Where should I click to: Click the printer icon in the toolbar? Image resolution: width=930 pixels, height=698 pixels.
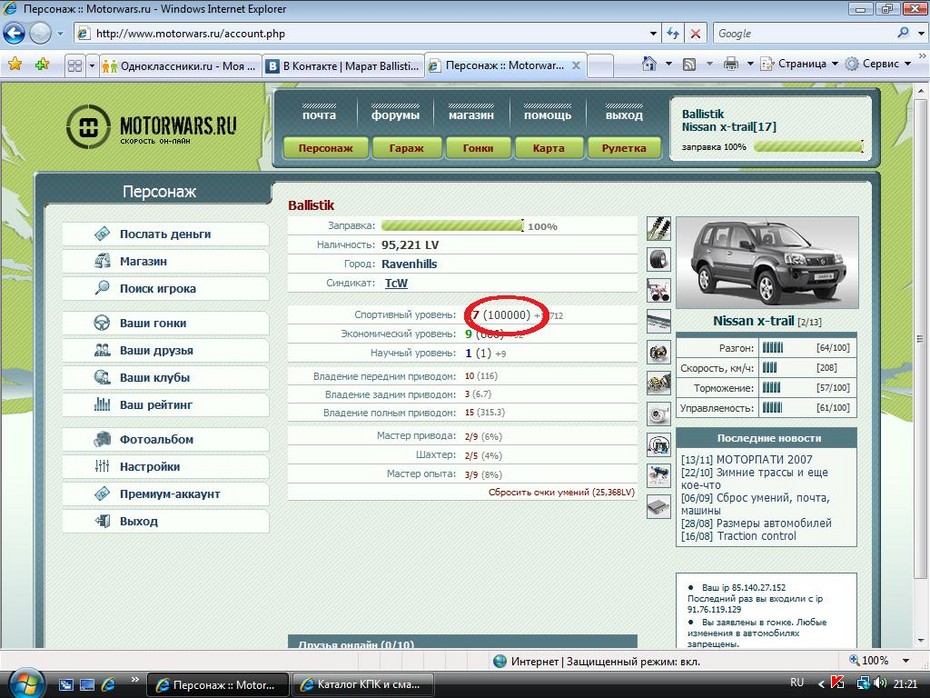click(x=731, y=63)
